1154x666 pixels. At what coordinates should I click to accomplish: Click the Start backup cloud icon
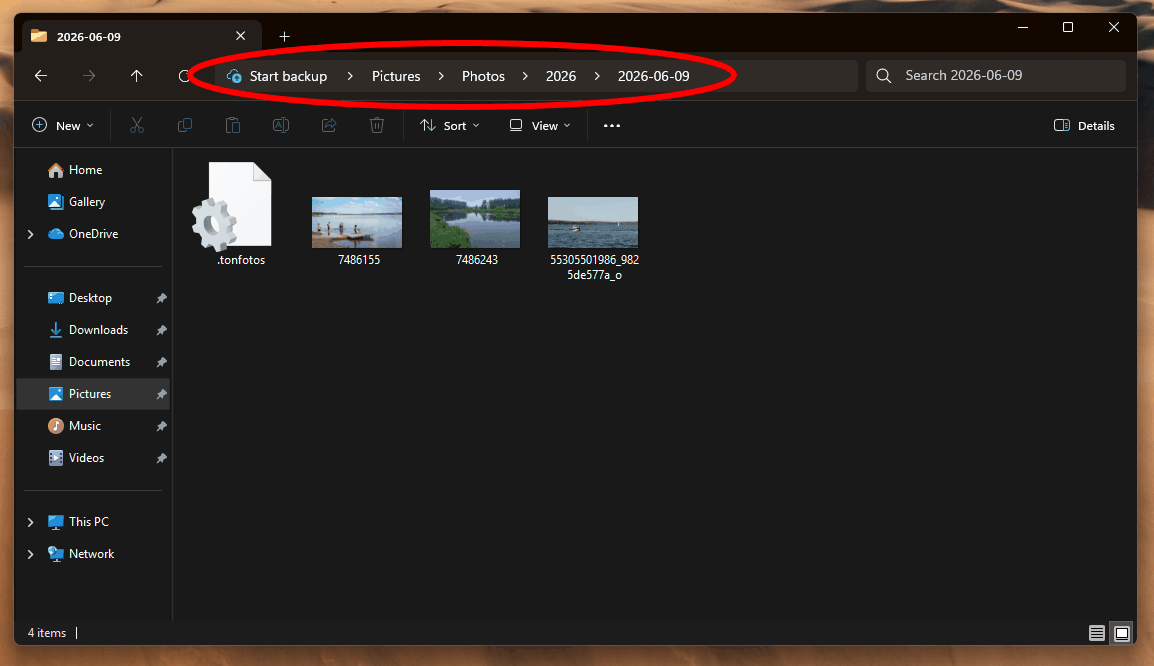(x=234, y=76)
